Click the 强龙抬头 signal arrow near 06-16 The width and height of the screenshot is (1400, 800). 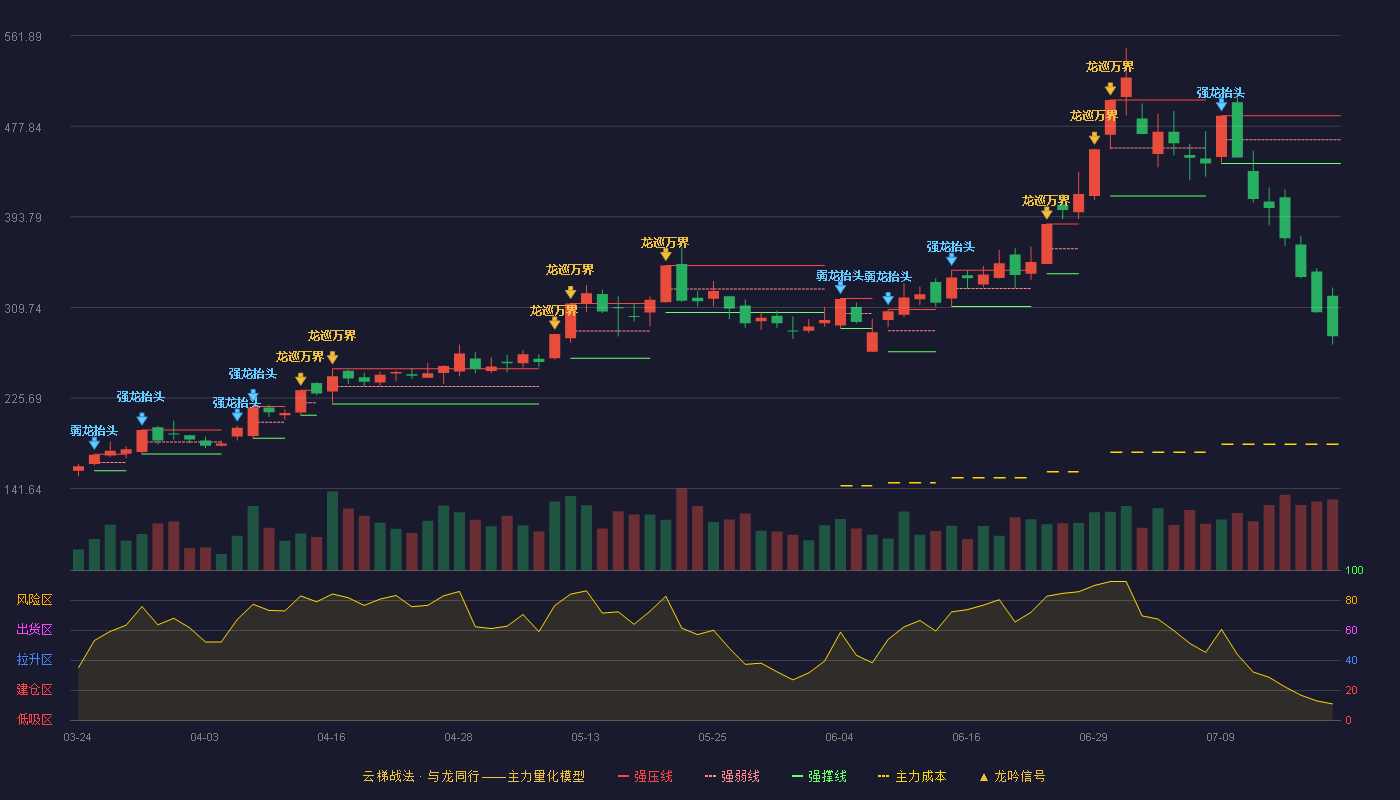951,259
